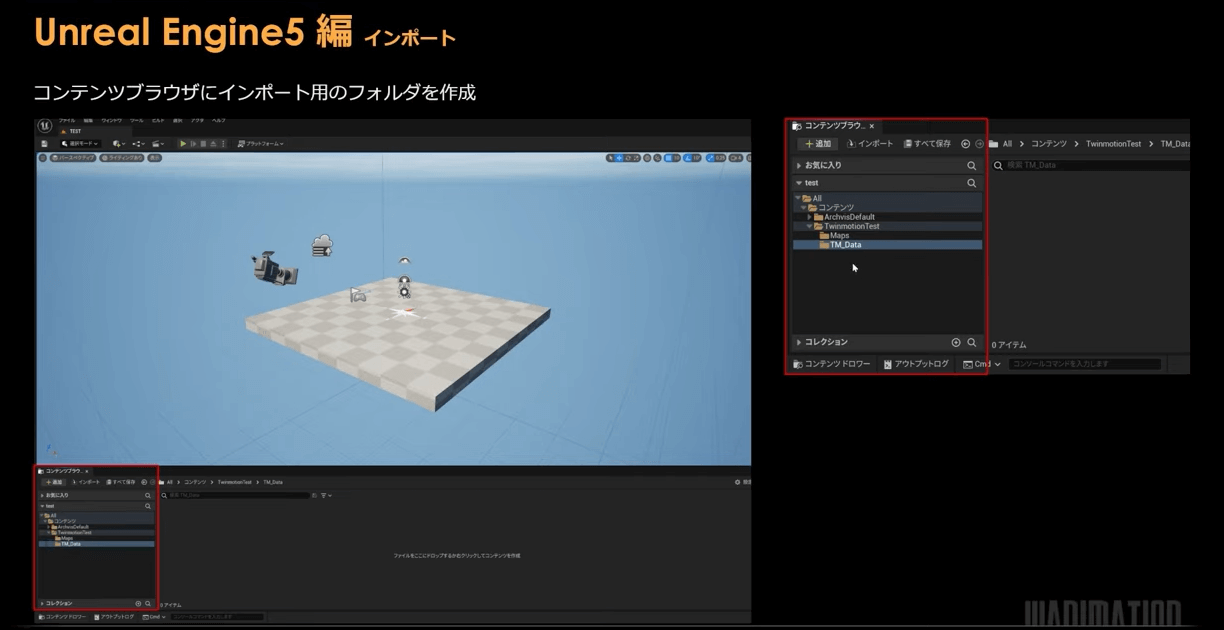Click the インポート button in enlarged Content Browser
Image resolution: width=1224 pixels, height=630 pixels.
pos(870,144)
